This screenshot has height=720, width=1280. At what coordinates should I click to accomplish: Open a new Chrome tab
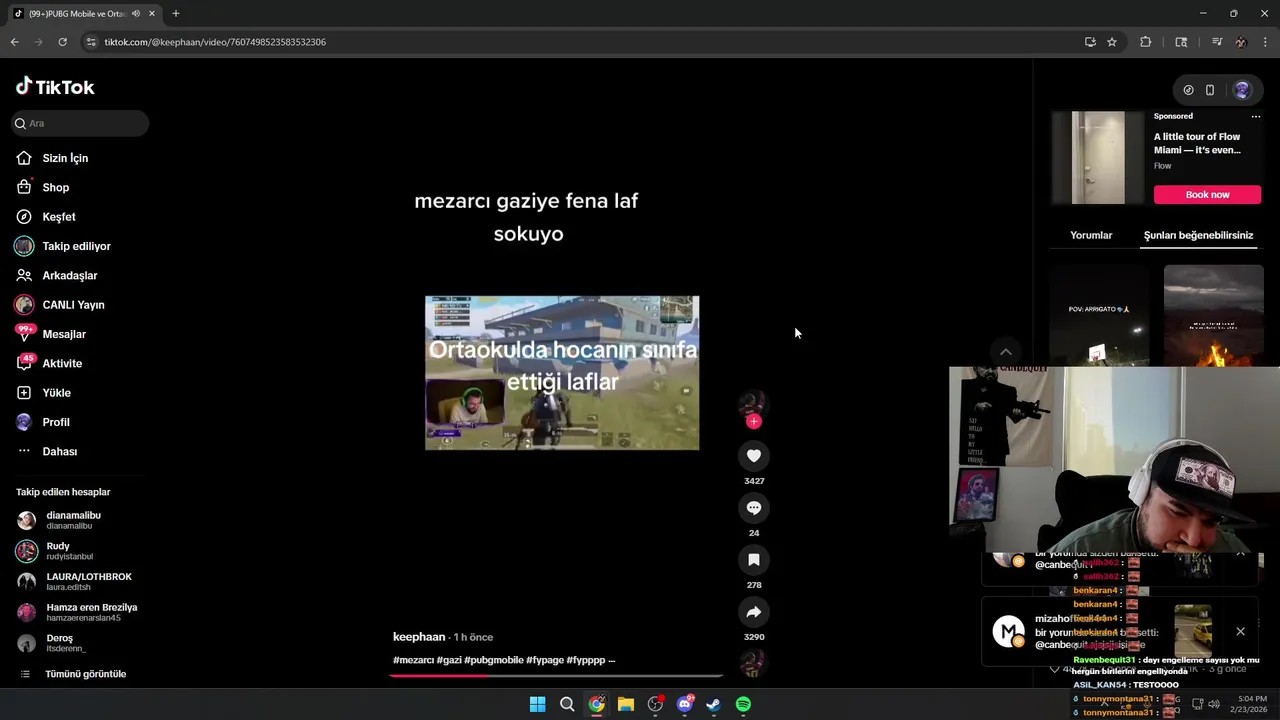point(176,14)
